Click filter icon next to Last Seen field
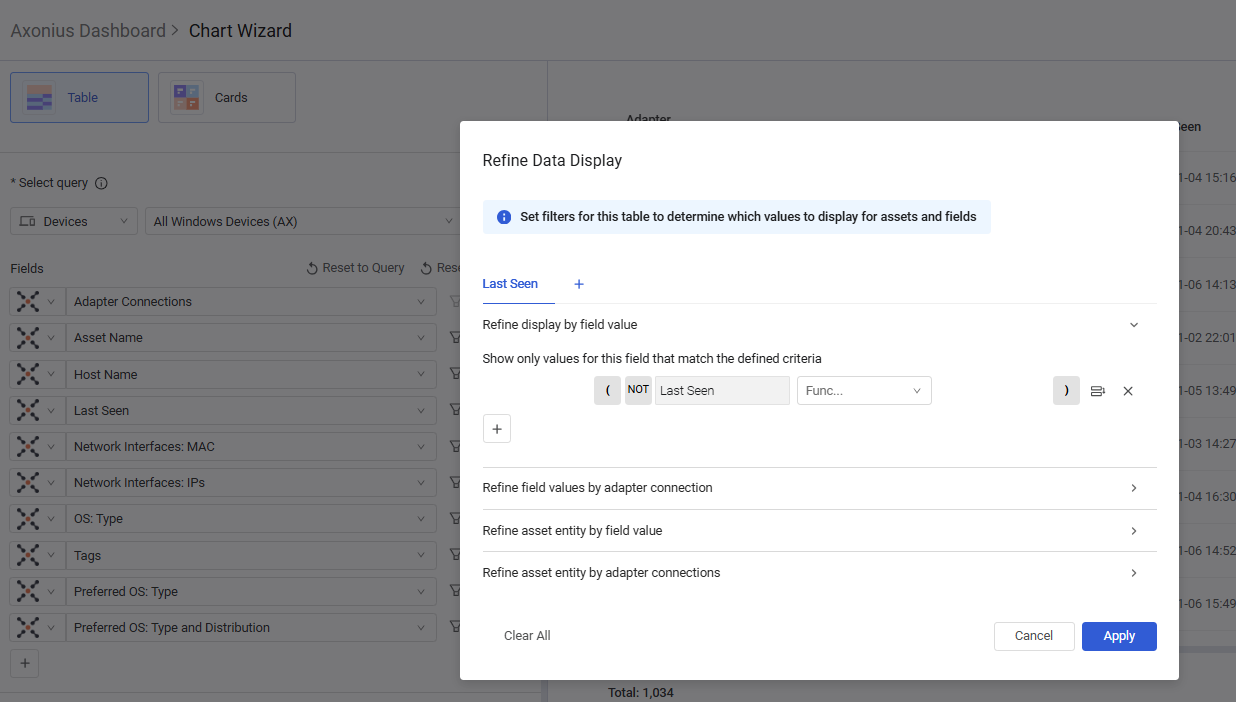 (x=454, y=410)
